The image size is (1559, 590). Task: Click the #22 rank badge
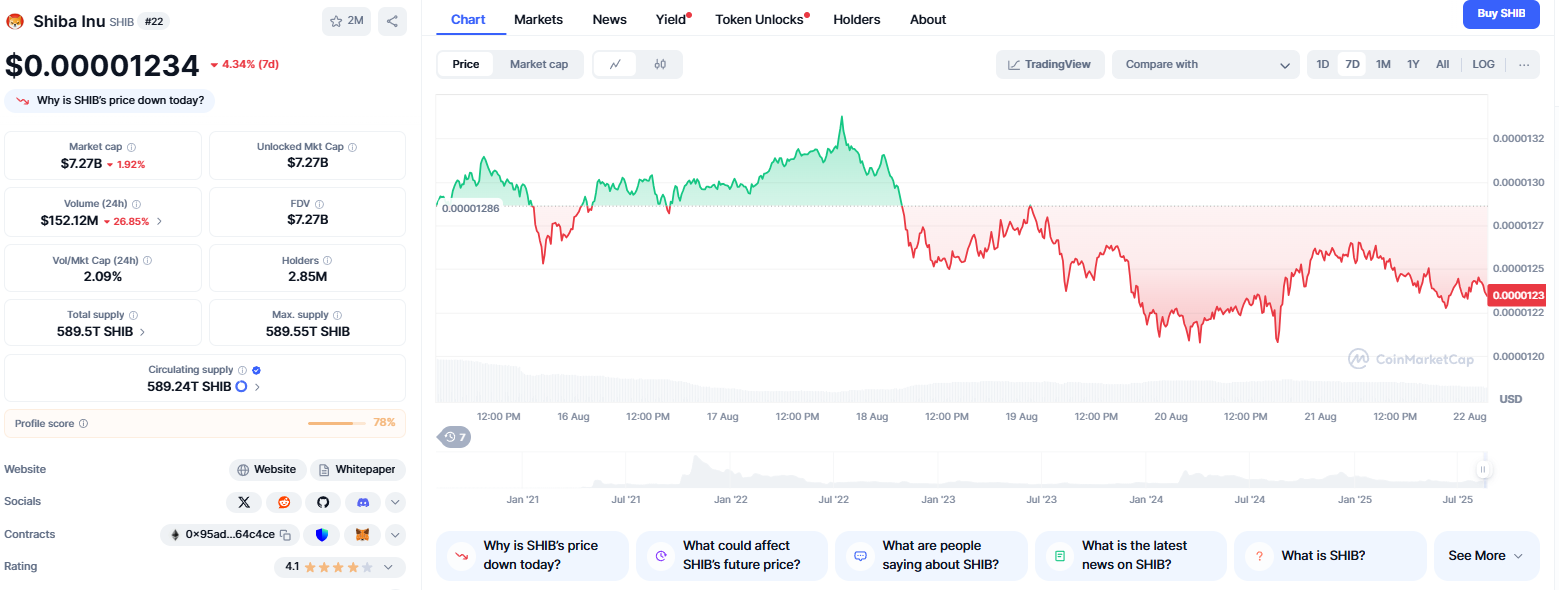pos(154,21)
